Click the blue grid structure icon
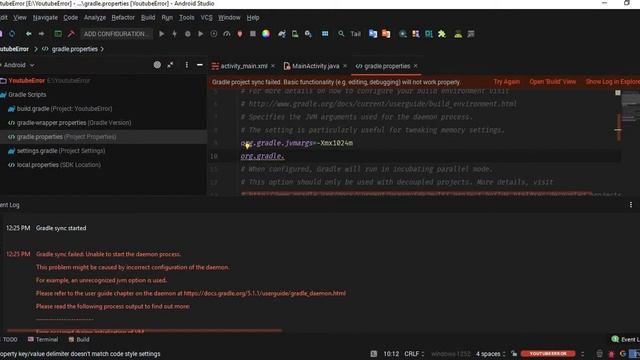 (325, 34)
